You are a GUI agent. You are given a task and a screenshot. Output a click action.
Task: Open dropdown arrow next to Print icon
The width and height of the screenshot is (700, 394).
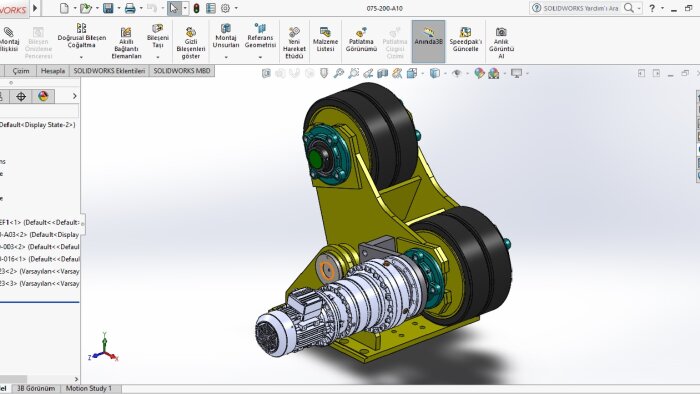(141, 8)
